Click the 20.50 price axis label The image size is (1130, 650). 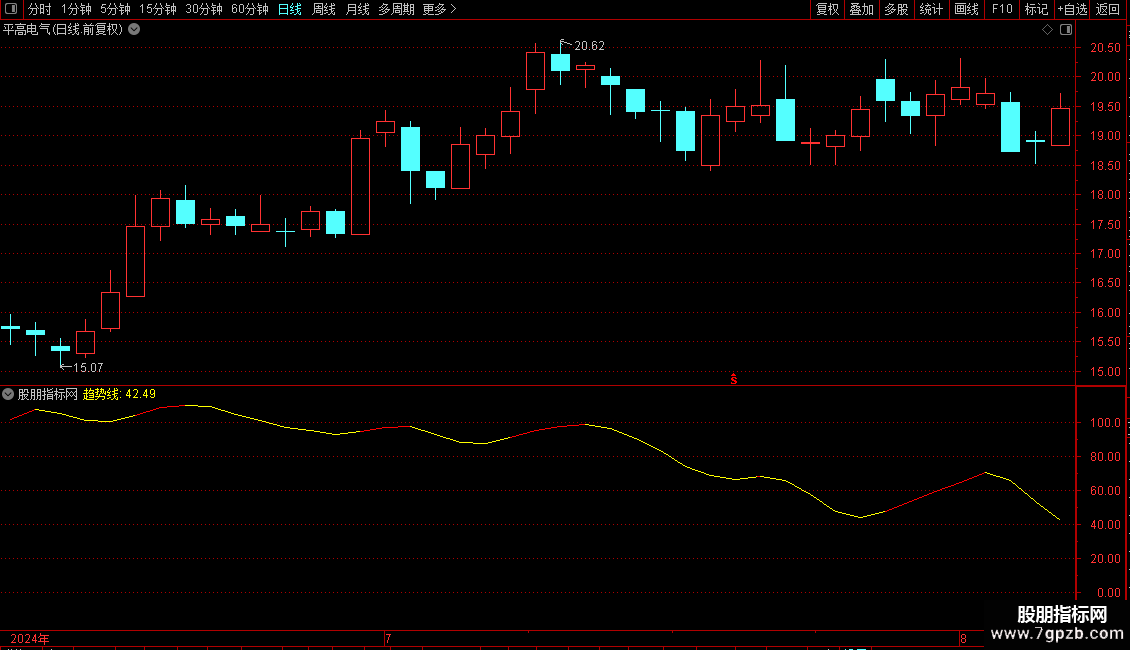[1105, 48]
